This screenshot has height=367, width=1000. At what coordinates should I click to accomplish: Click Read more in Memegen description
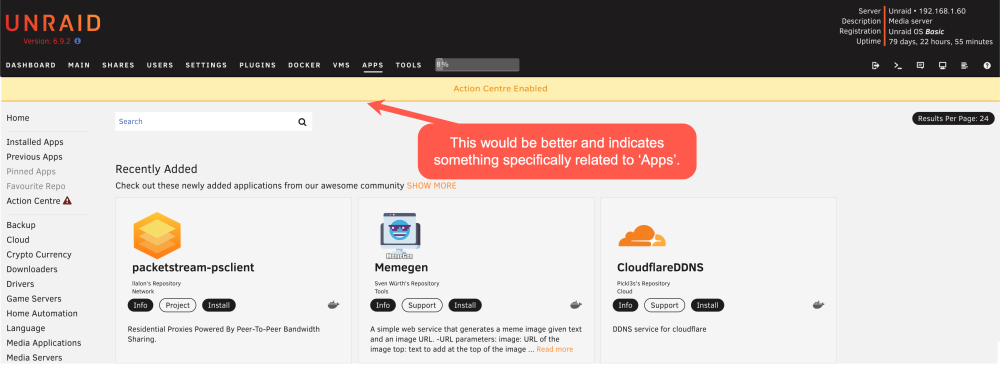tap(555, 350)
